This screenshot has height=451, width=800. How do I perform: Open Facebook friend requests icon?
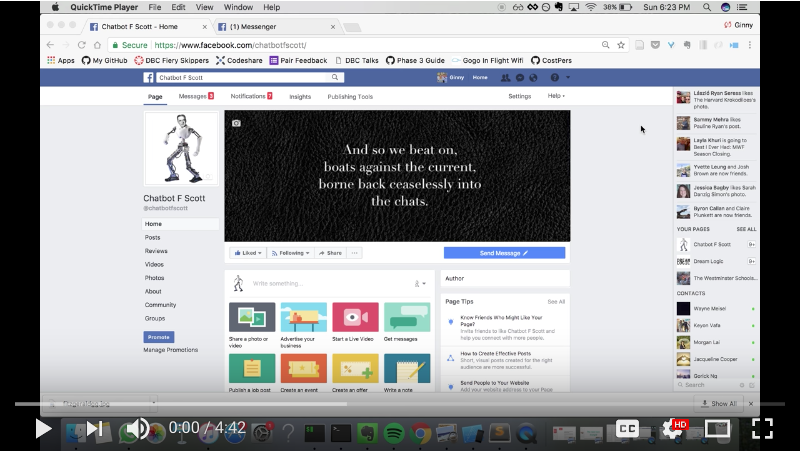coord(505,78)
